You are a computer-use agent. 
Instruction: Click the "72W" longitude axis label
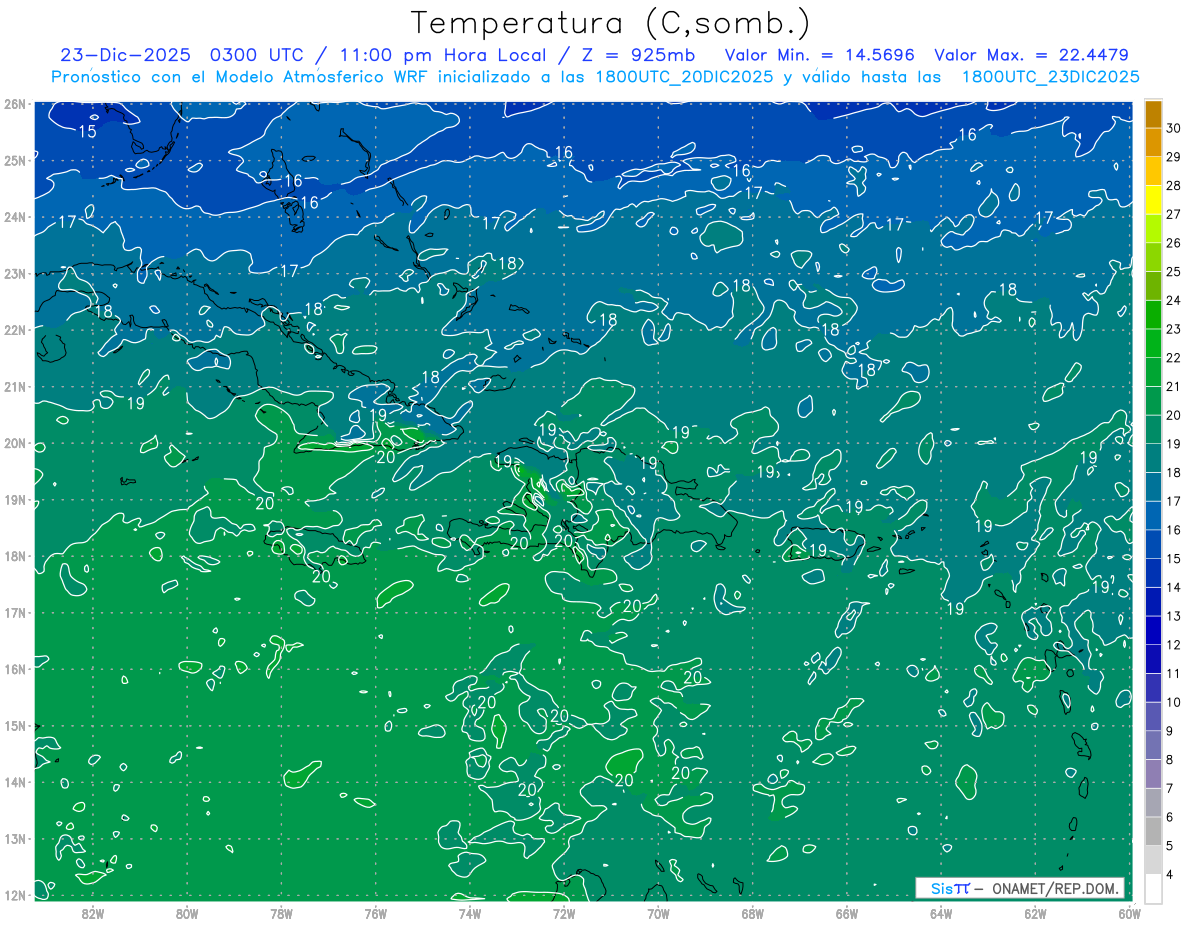(564, 912)
